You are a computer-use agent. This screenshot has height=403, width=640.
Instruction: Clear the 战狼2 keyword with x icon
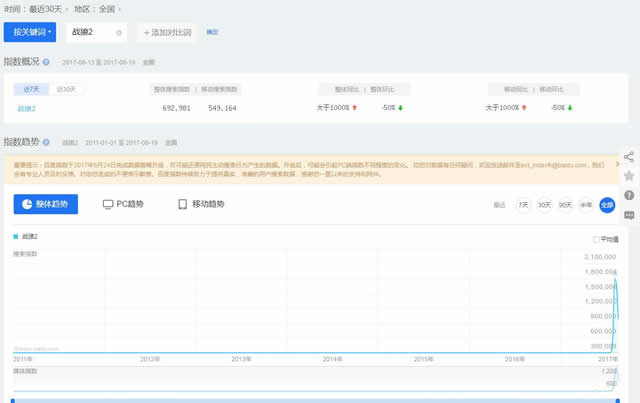(119, 33)
